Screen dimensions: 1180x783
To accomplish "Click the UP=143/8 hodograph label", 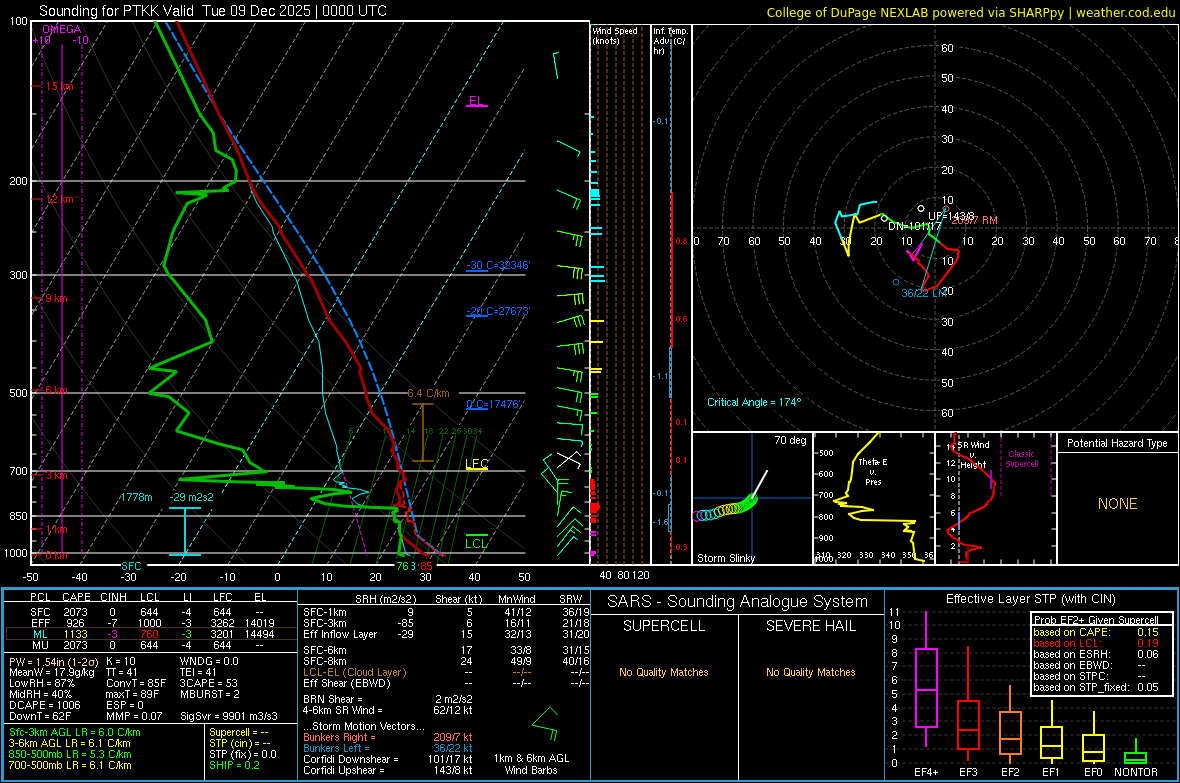I will 951,216.
